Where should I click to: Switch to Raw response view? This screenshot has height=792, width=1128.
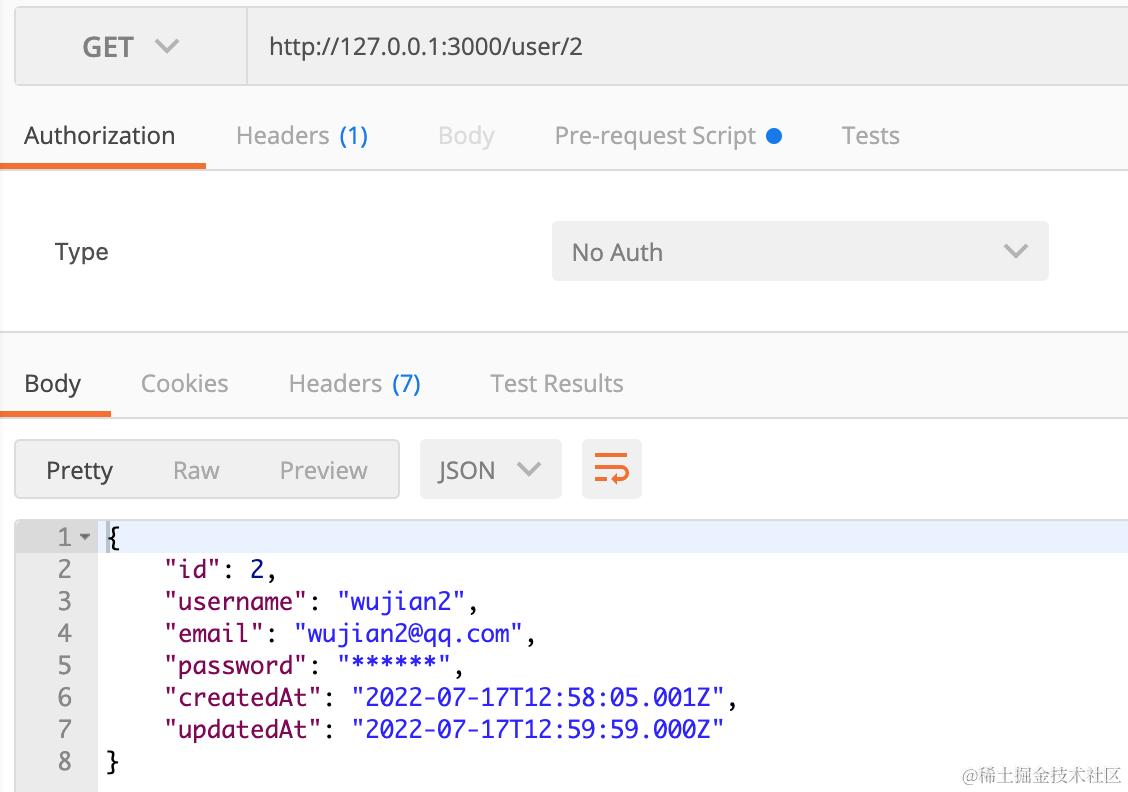point(196,470)
